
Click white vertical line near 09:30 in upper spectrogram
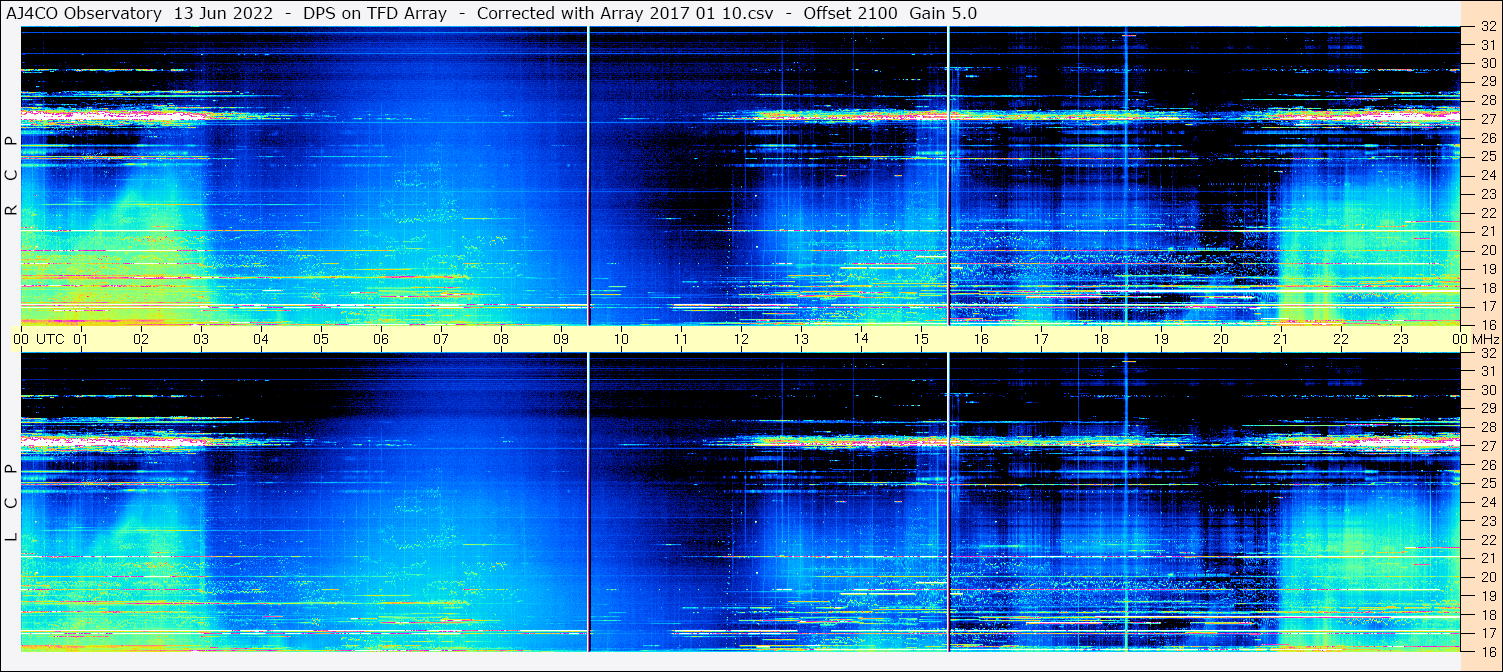coord(588,175)
